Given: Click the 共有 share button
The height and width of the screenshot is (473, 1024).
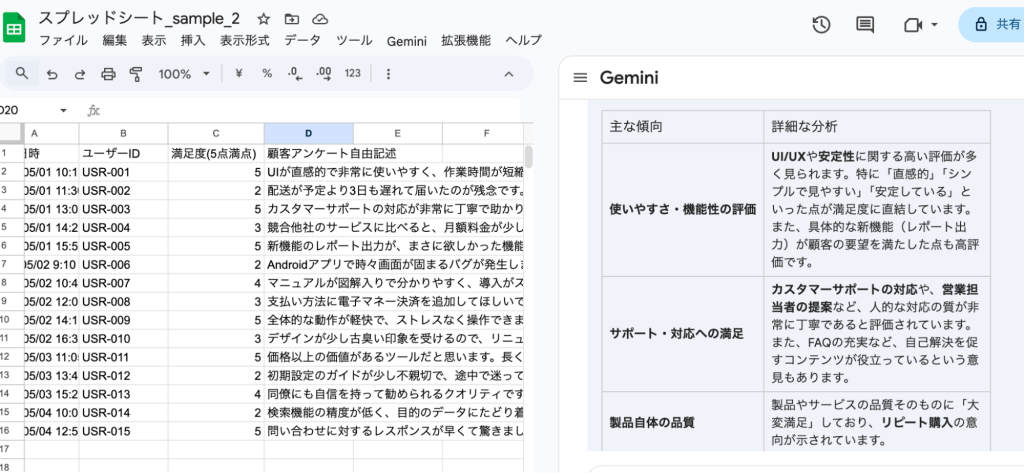Looking at the screenshot, I should 998,25.
